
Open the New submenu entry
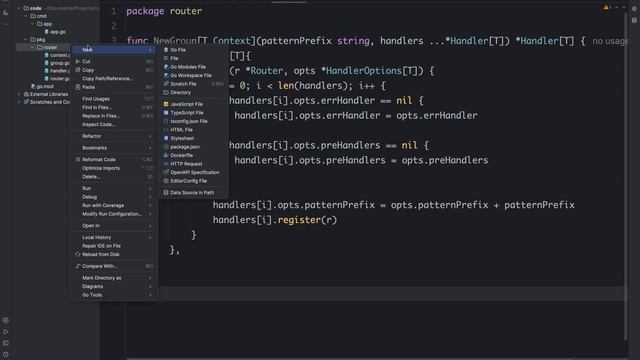pos(114,50)
